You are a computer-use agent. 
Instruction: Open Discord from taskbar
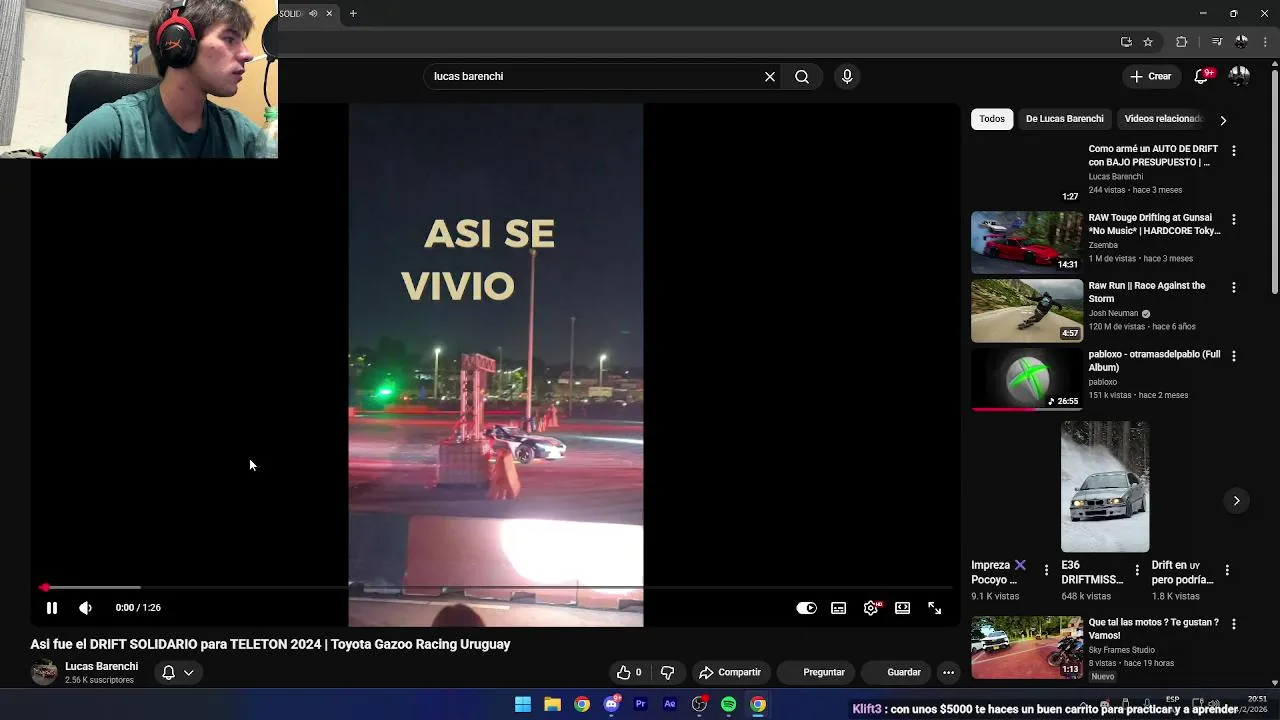pos(611,704)
